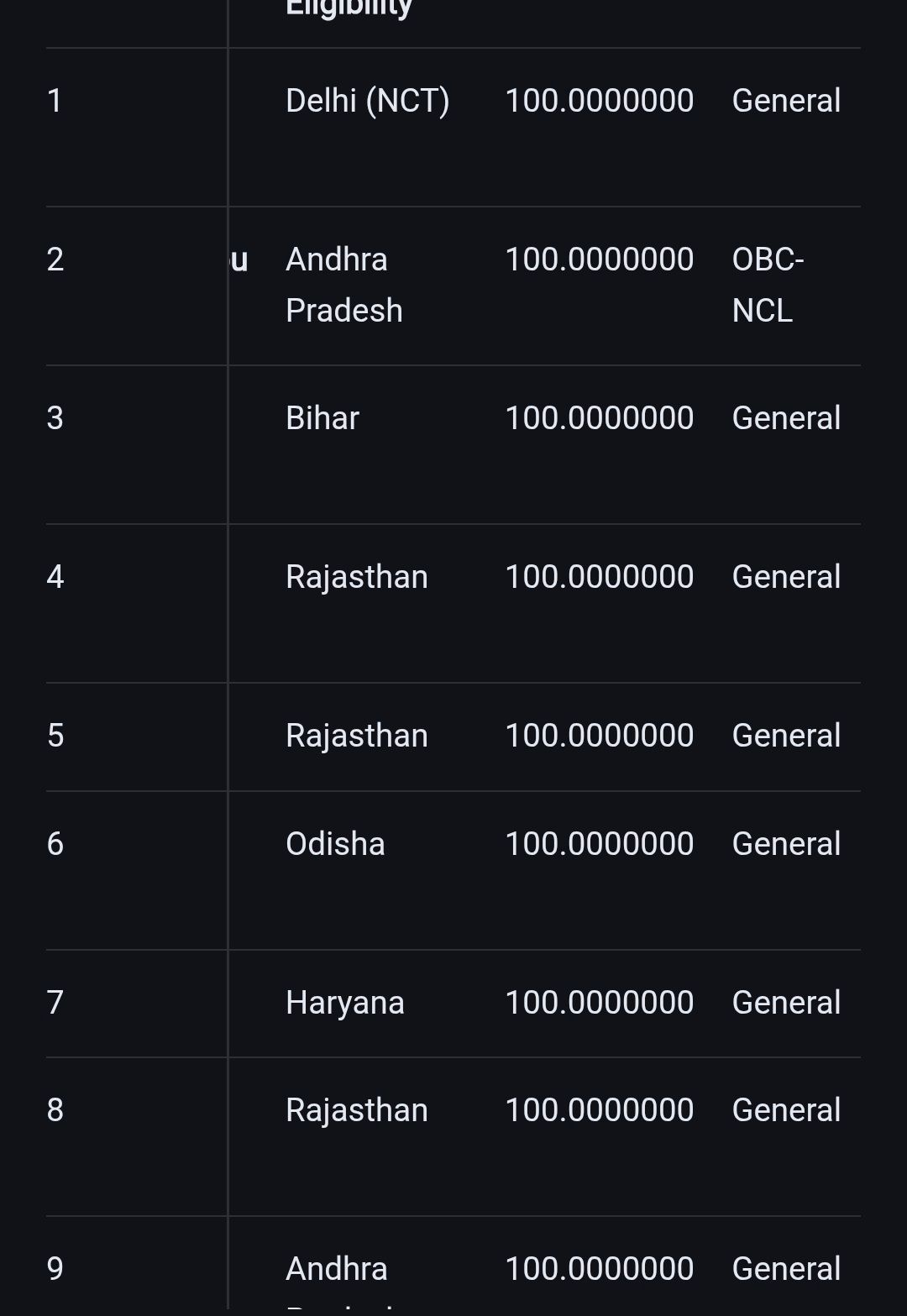Select Rajasthan in the rank 8 row
Viewport: 907px width, 1316px height.
356,1110
